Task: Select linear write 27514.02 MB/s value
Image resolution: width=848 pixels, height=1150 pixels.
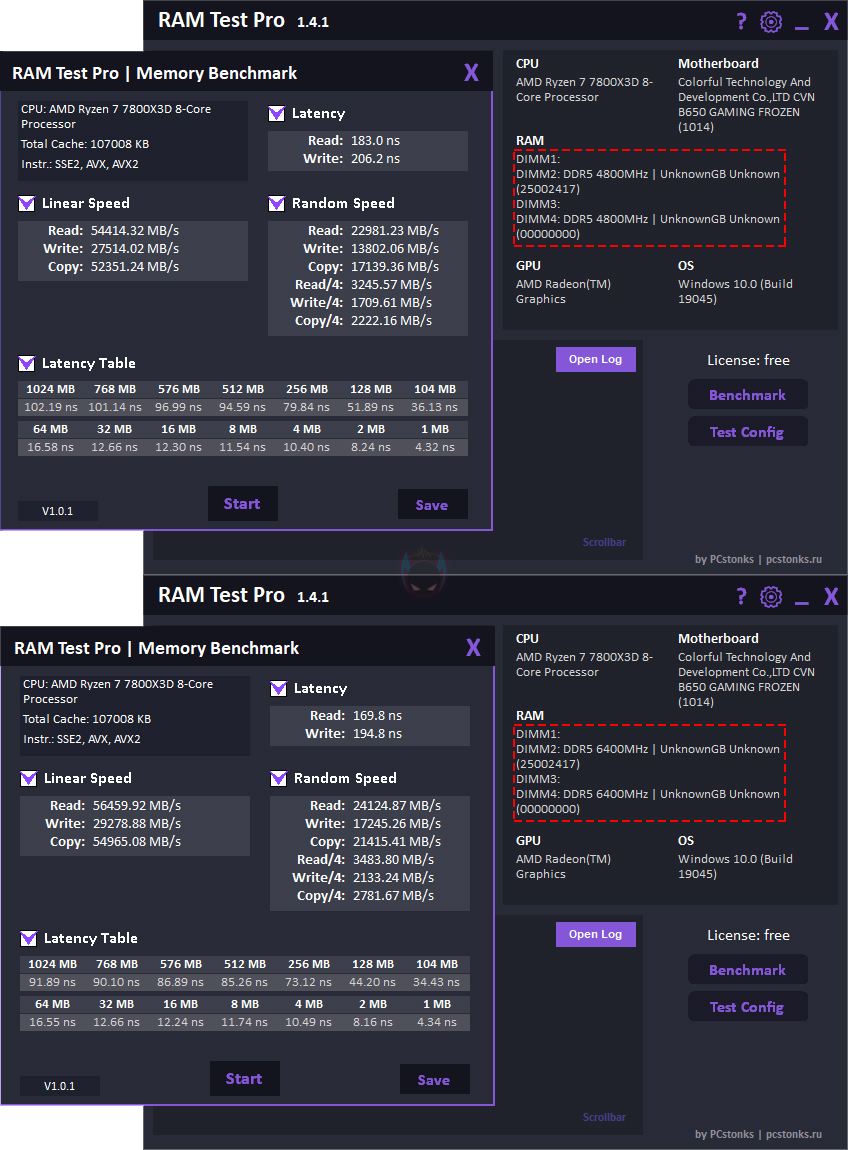Action: click(x=135, y=249)
